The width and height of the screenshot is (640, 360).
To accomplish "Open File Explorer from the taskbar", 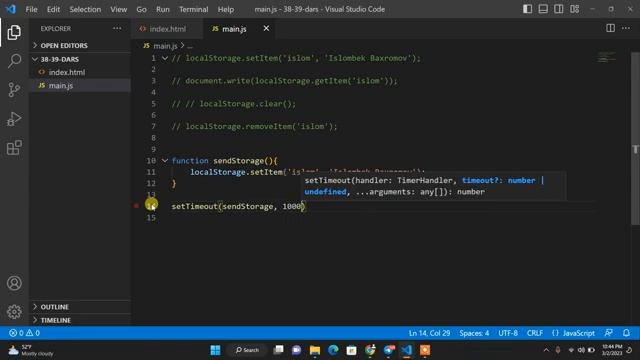I will [x=315, y=350].
